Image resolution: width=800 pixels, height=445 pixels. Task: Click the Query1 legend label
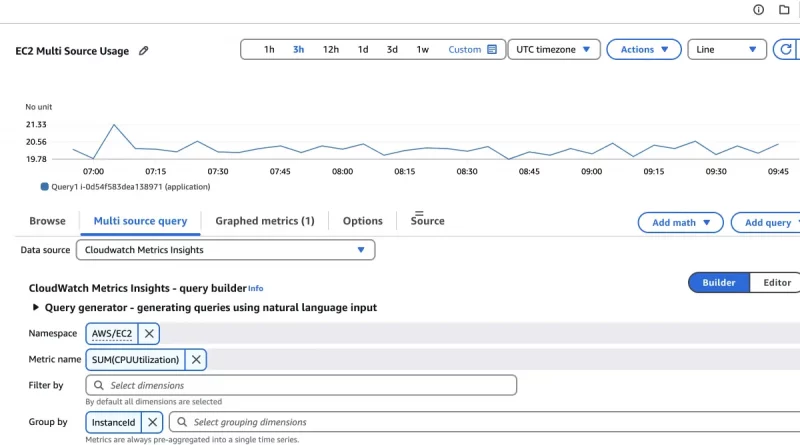click(131, 187)
